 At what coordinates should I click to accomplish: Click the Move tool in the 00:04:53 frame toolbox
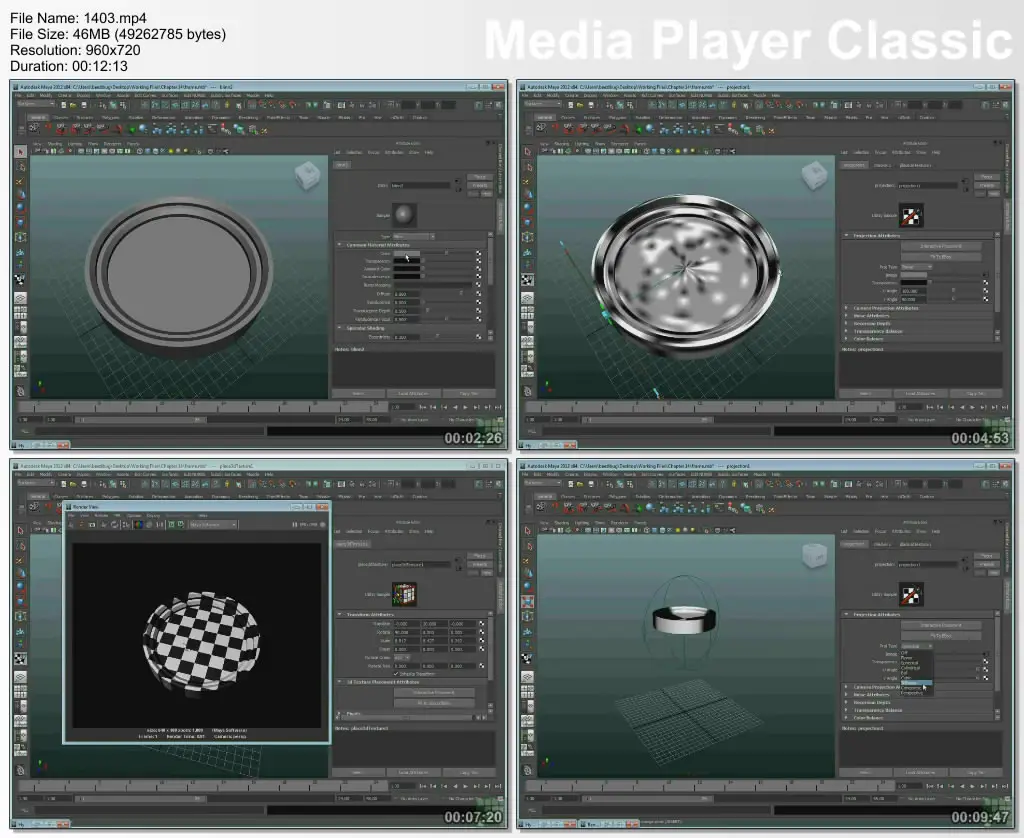click(528, 194)
